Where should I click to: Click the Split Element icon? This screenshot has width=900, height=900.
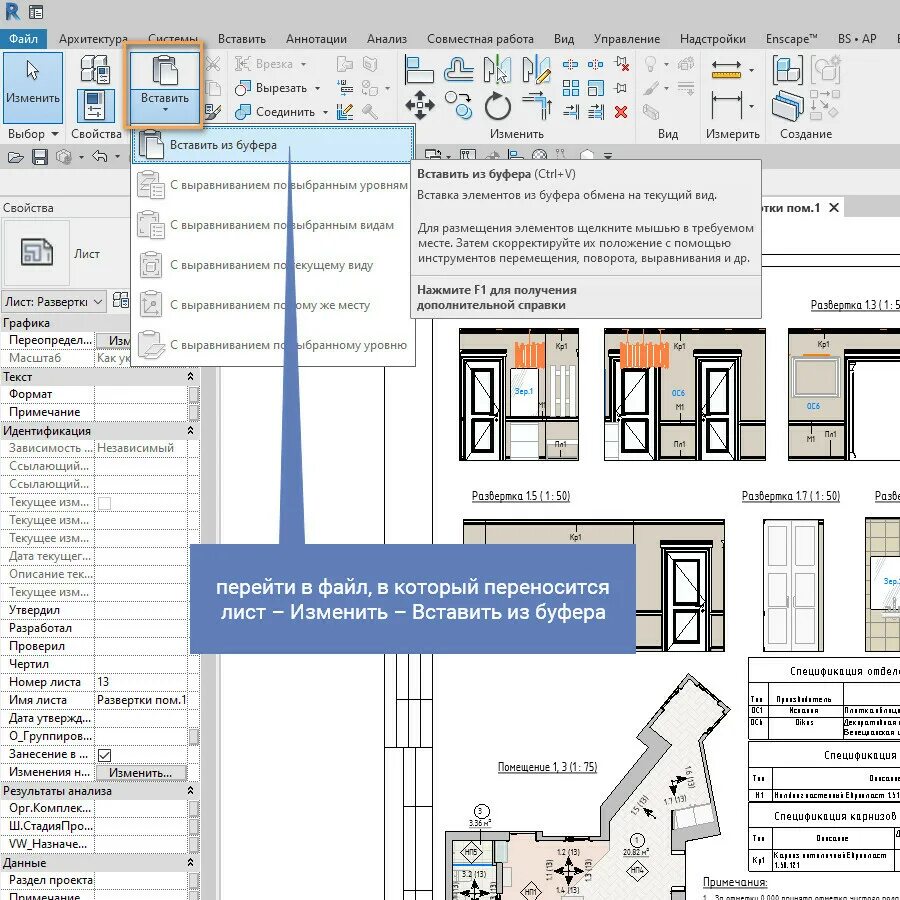(570, 64)
